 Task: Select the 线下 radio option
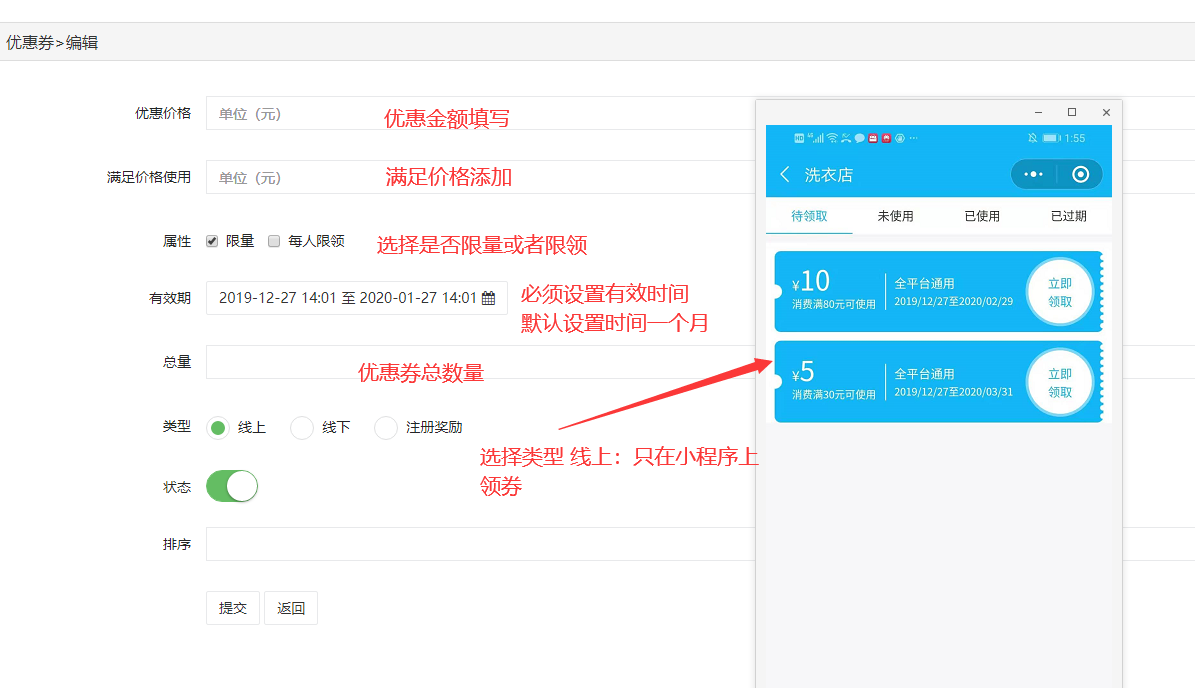coord(302,427)
